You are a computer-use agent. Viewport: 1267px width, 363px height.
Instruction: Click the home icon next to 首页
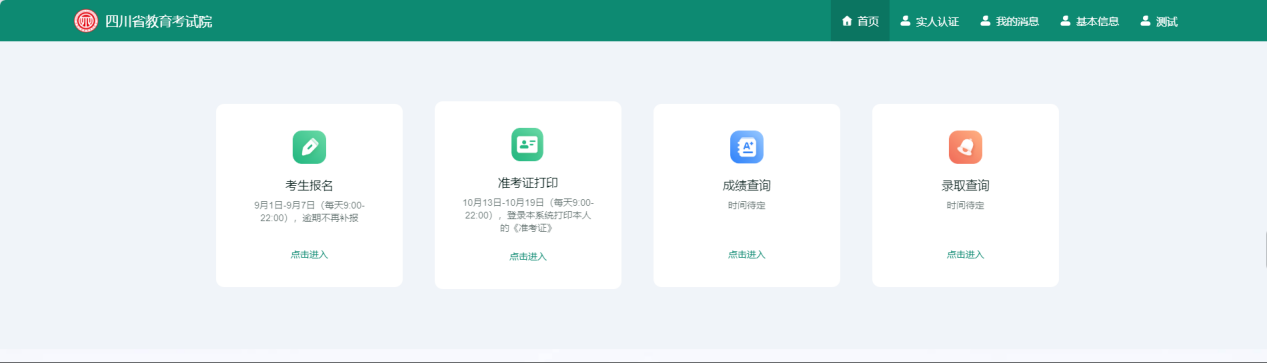pyautogui.click(x=847, y=21)
